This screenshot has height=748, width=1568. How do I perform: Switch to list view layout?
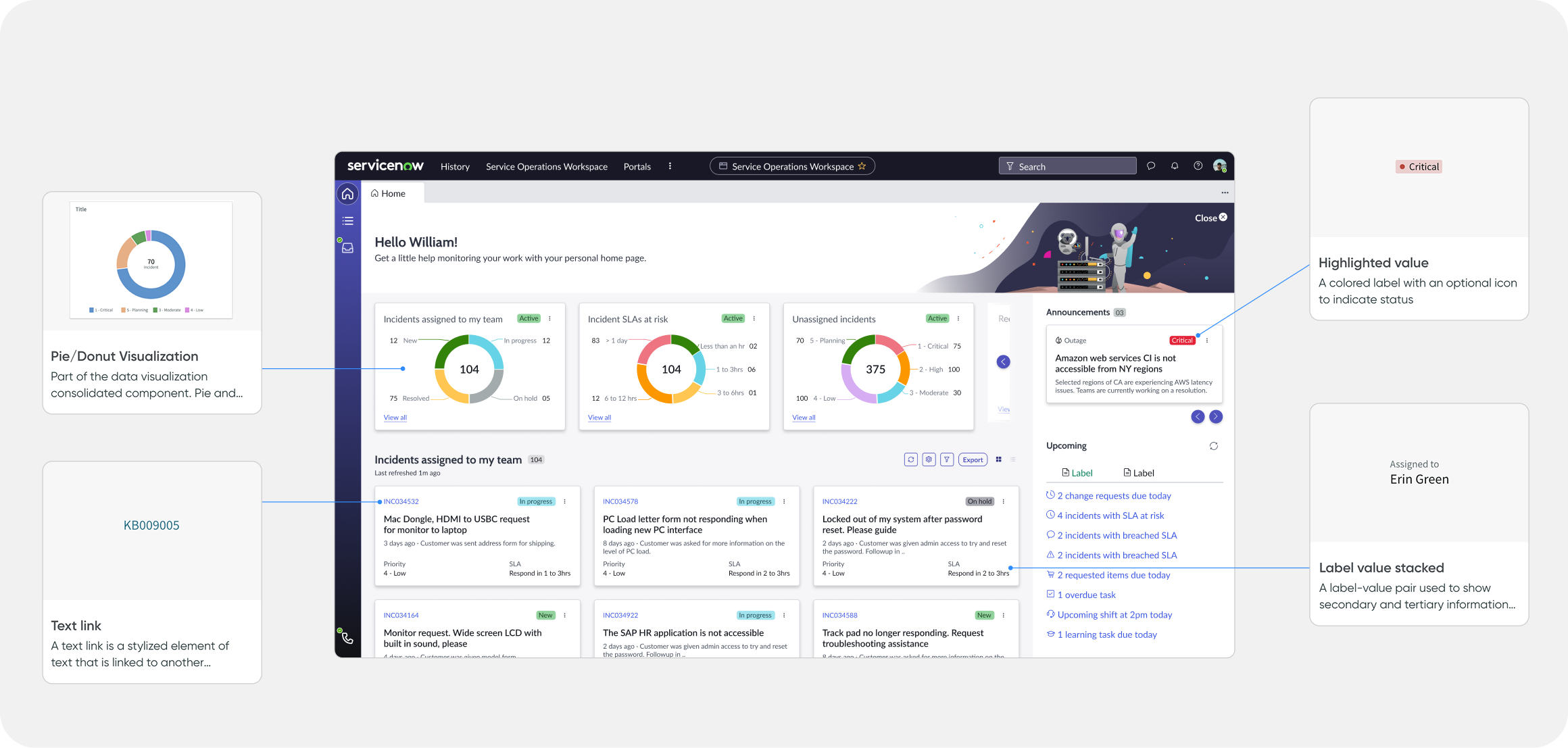[x=1013, y=459]
